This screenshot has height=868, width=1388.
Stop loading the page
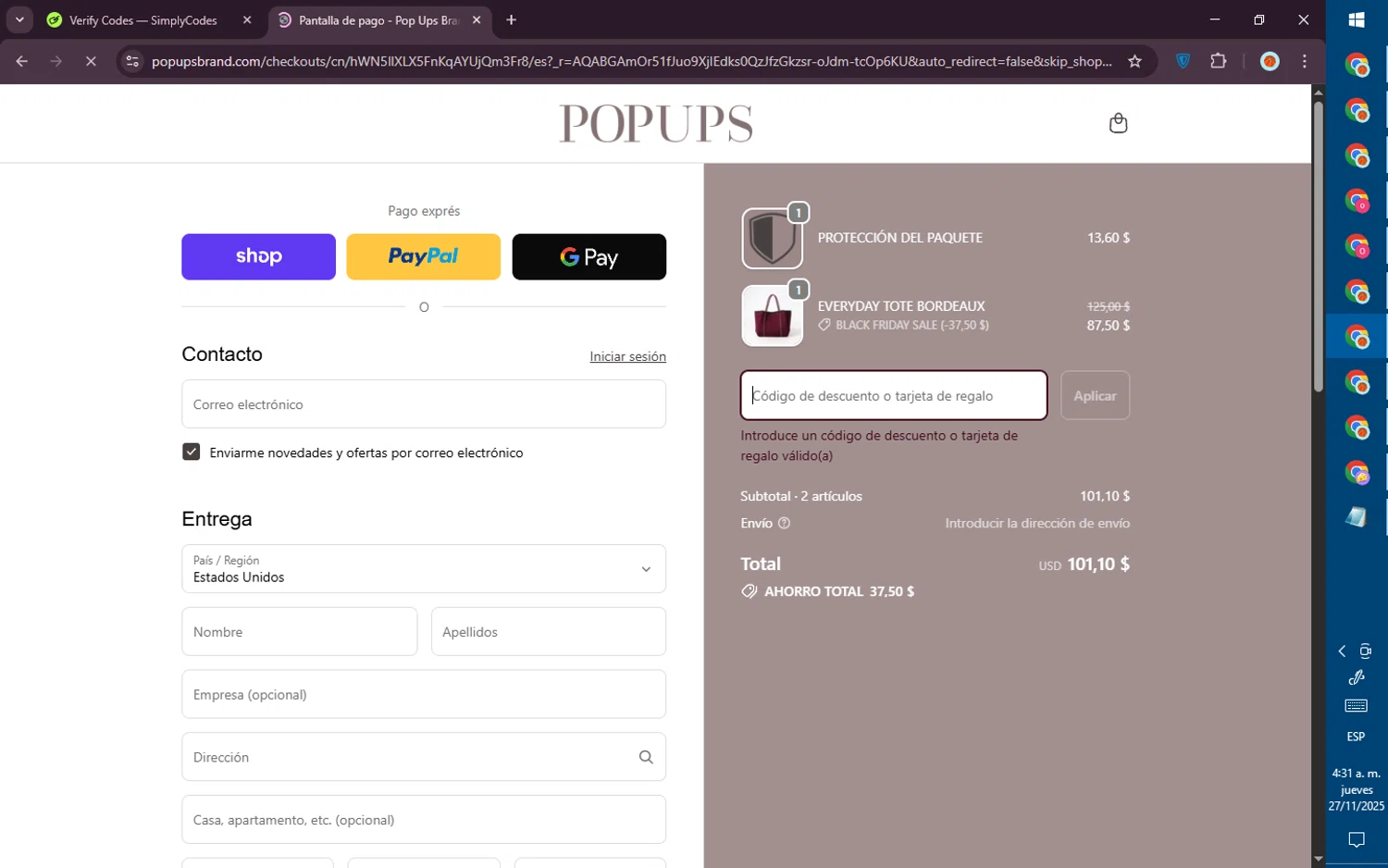point(91,61)
